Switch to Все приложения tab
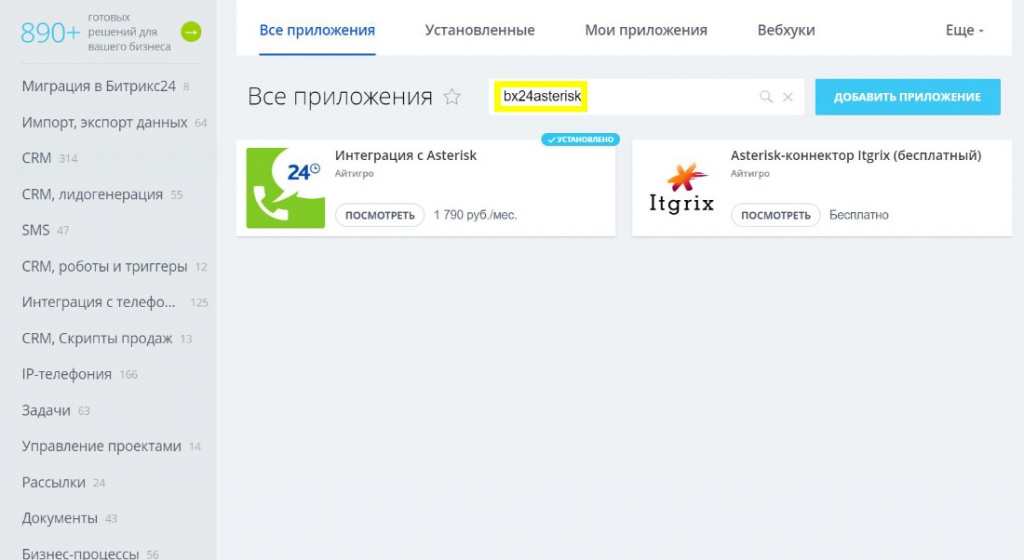 (x=317, y=30)
